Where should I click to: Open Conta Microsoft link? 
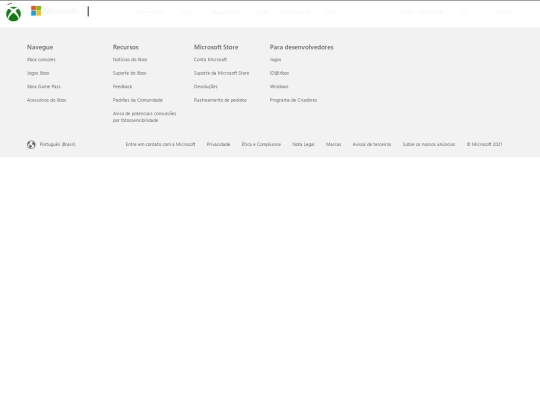click(210, 60)
